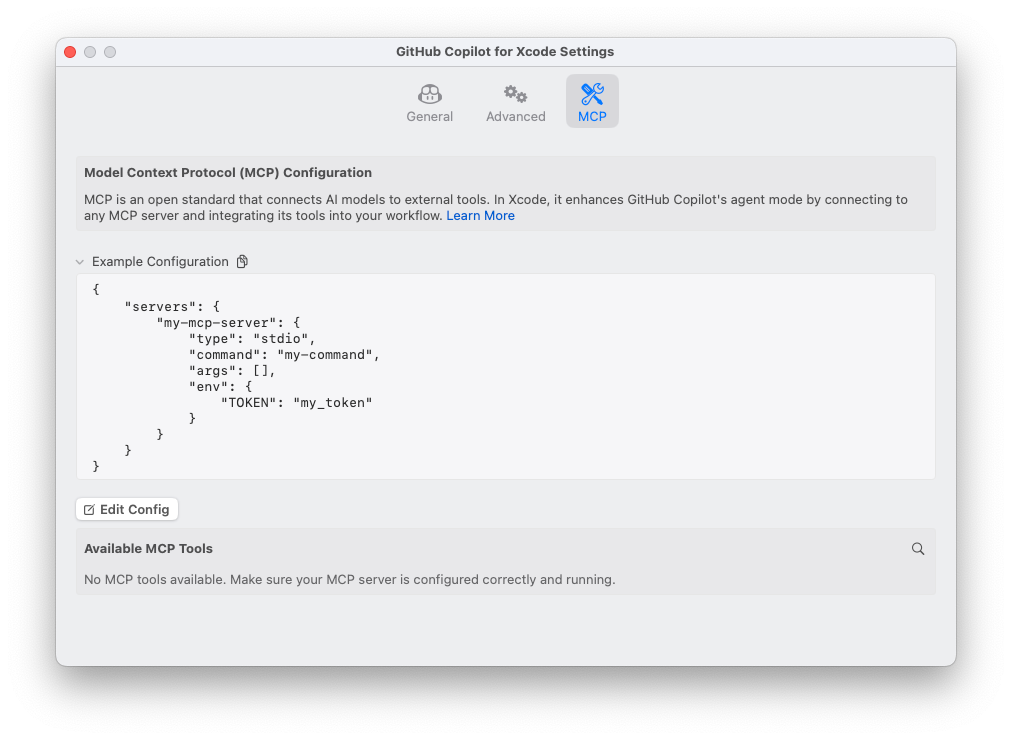Open the Learn More link
The image size is (1012, 740).
coord(480,215)
